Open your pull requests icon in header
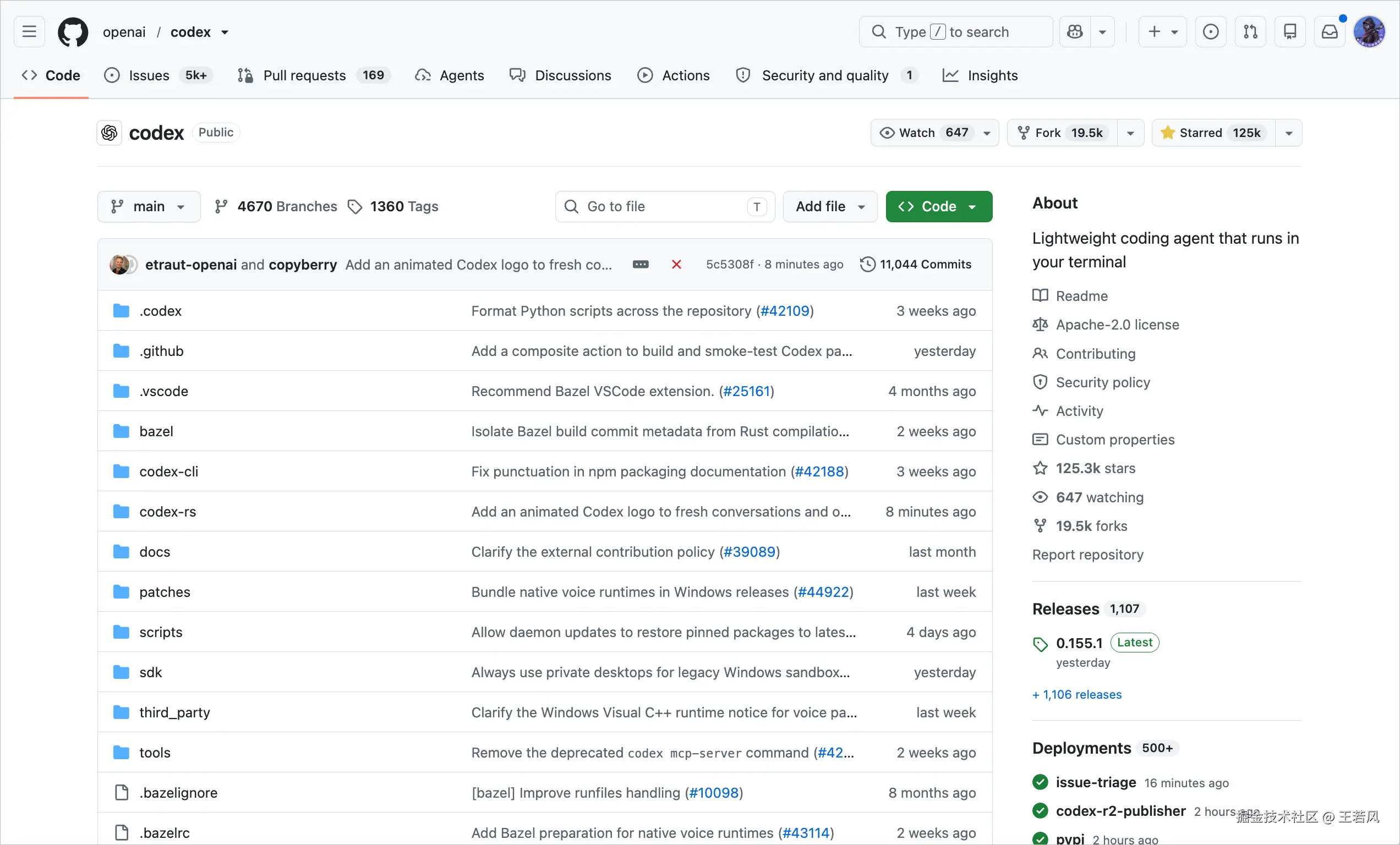 point(1250,32)
